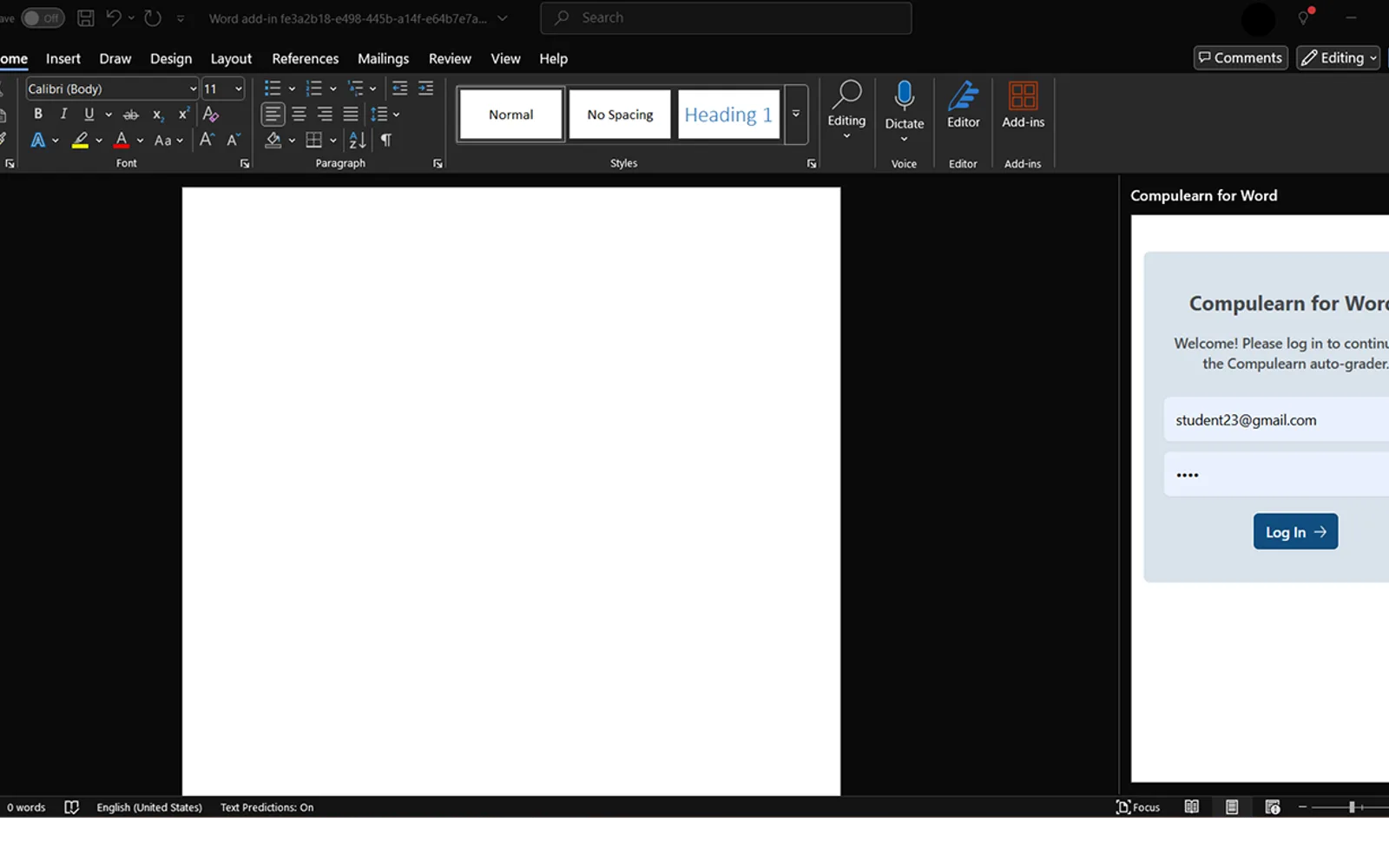Viewport: 1389px width, 868px height.
Task: Toggle Text Predictions status
Action: click(x=267, y=807)
